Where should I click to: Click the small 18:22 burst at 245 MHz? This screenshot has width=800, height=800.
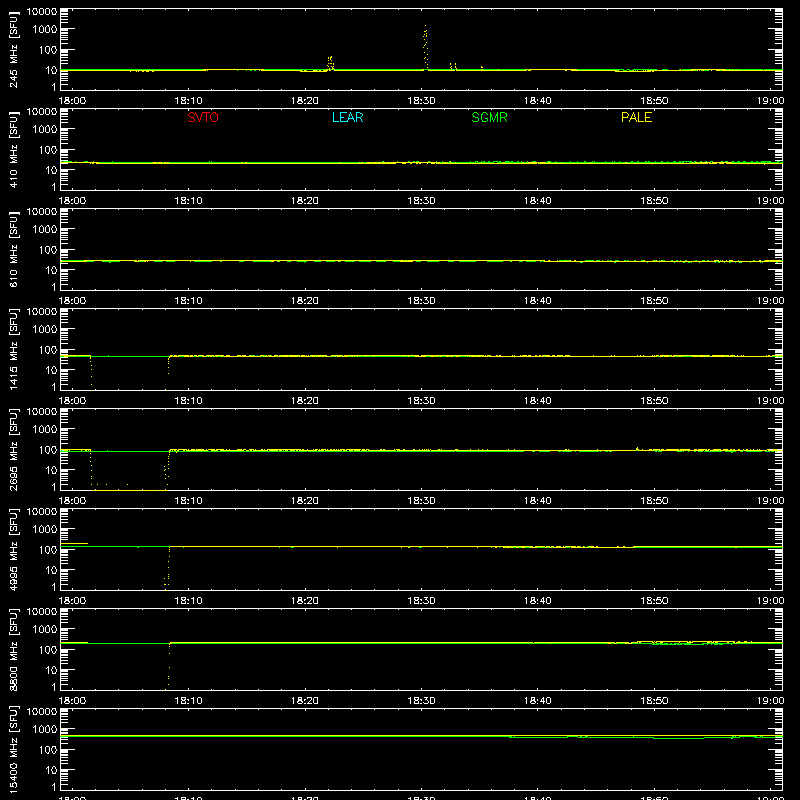click(x=331, y=63)
